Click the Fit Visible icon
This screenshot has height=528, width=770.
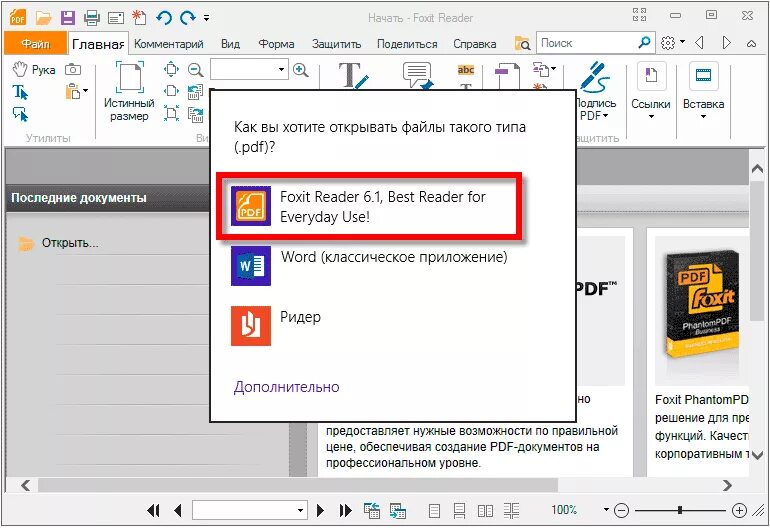coord(171,113)
